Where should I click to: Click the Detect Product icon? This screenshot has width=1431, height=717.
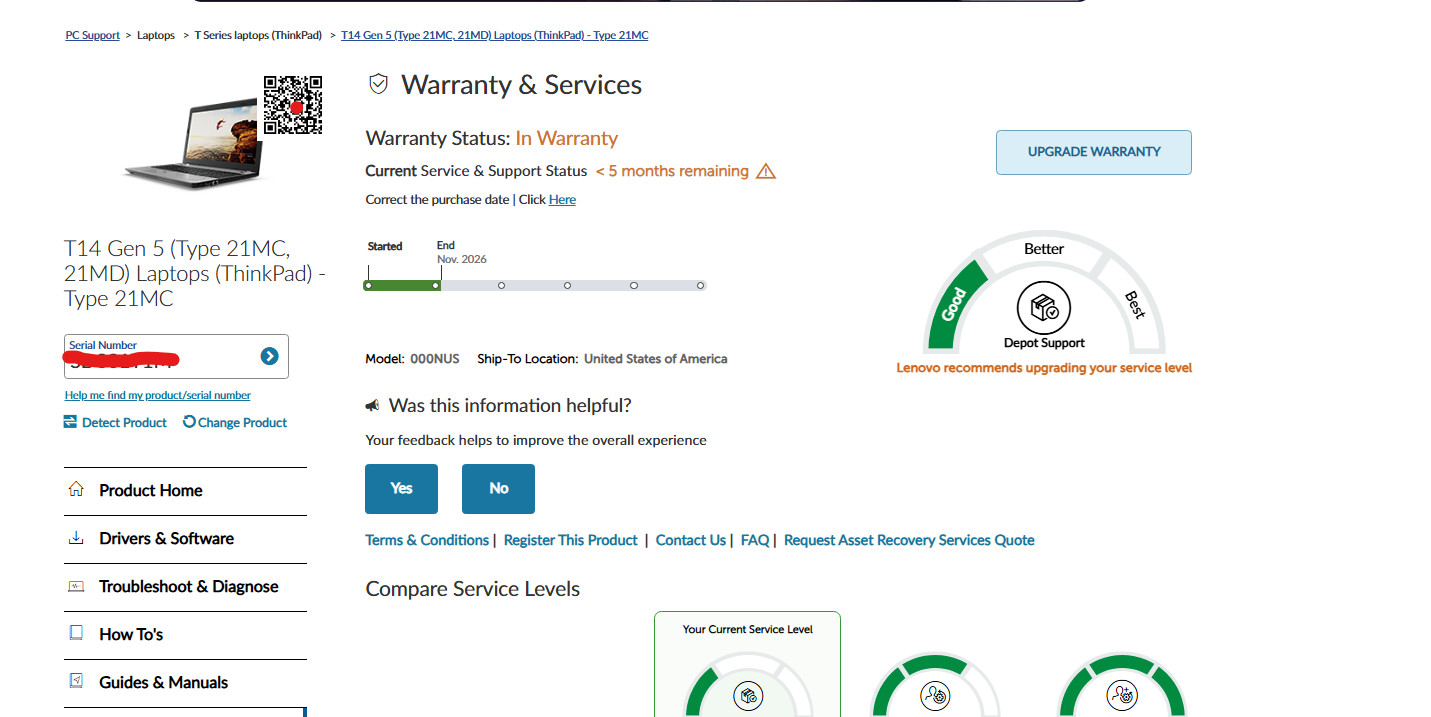(70, 422)
